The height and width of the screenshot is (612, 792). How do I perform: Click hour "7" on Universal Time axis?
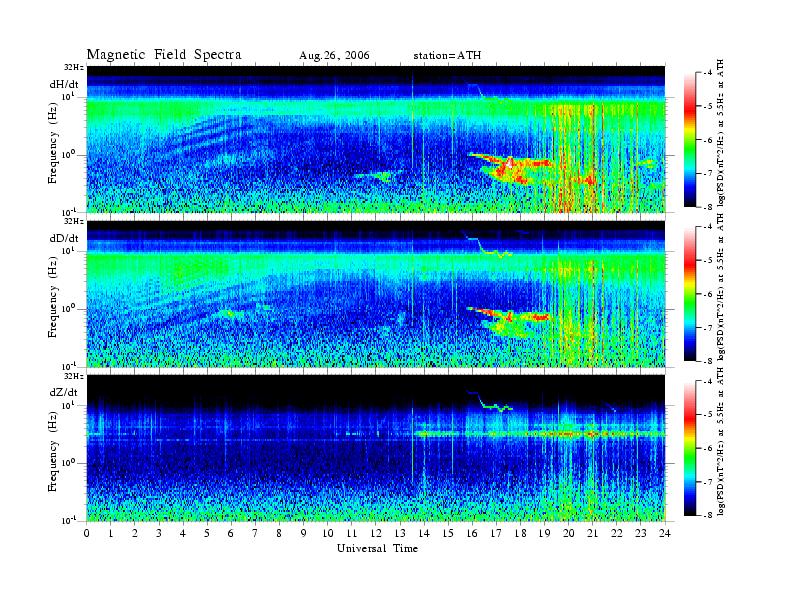click(255, 533)
